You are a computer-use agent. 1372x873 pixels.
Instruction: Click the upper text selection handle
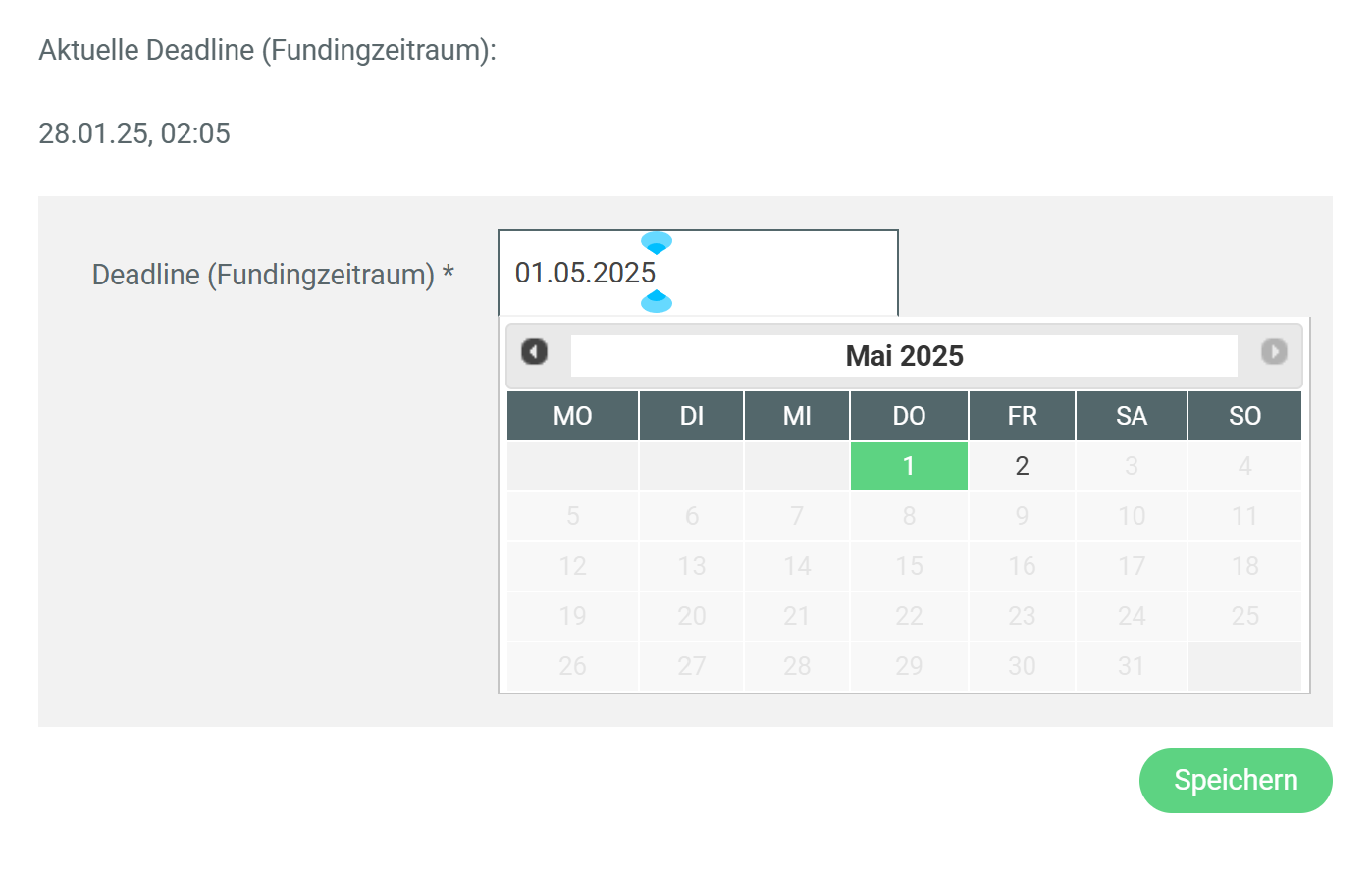tap(657, 242)
